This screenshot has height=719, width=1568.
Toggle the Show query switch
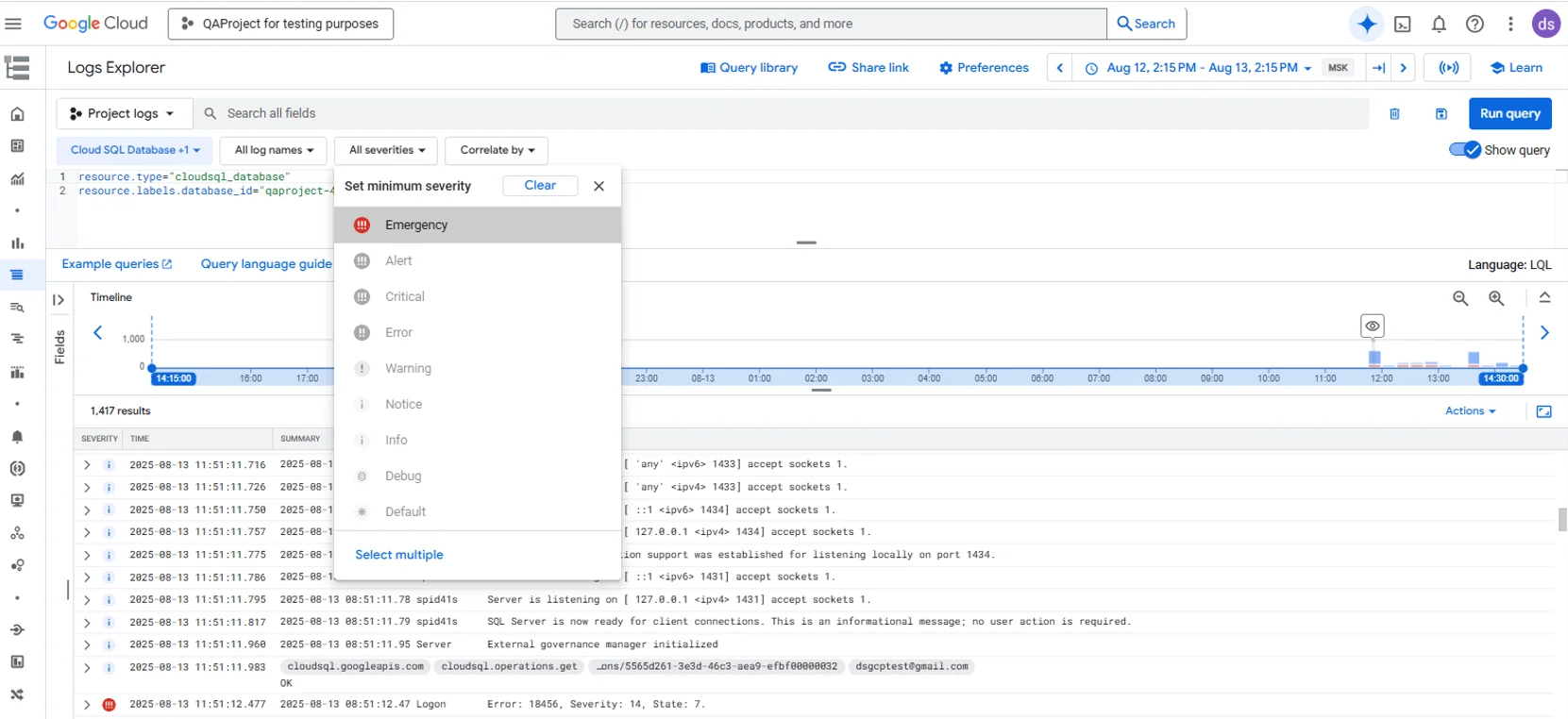point(1465,150)
